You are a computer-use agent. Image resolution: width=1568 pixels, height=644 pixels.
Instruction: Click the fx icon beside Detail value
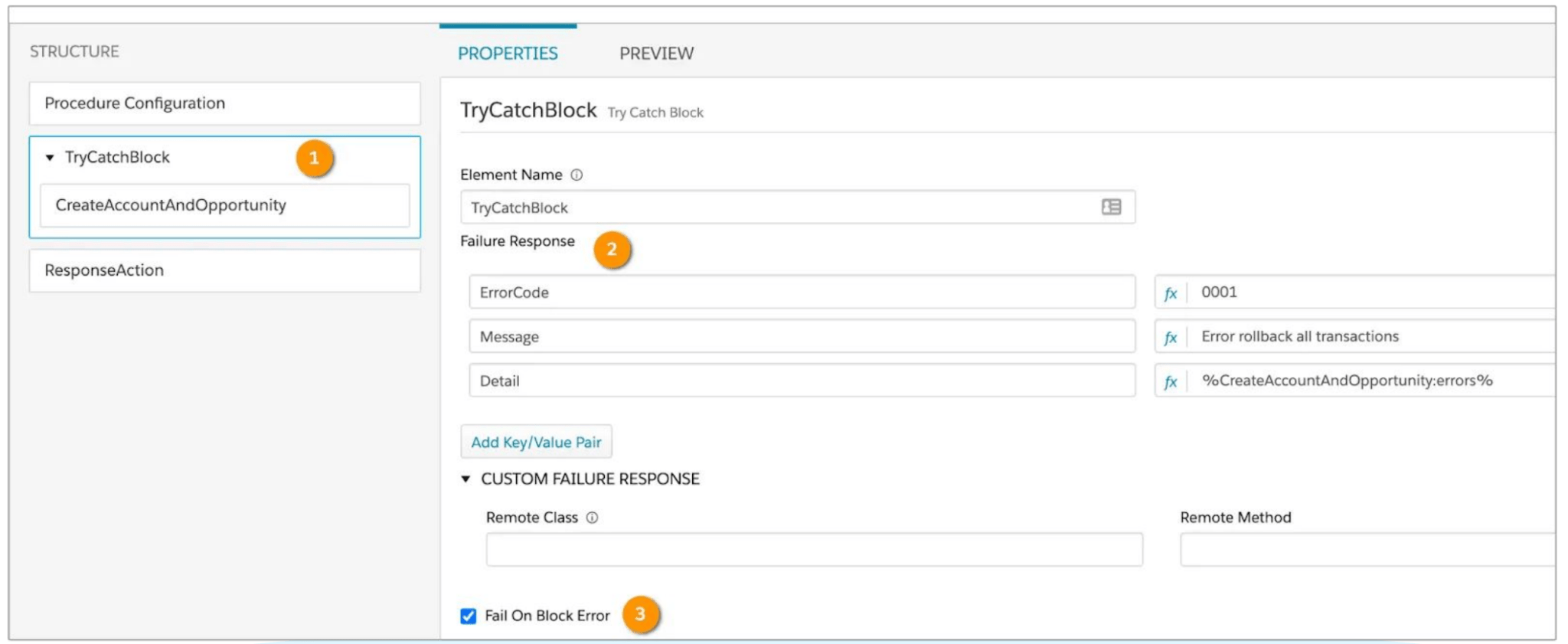(1170, 382)
